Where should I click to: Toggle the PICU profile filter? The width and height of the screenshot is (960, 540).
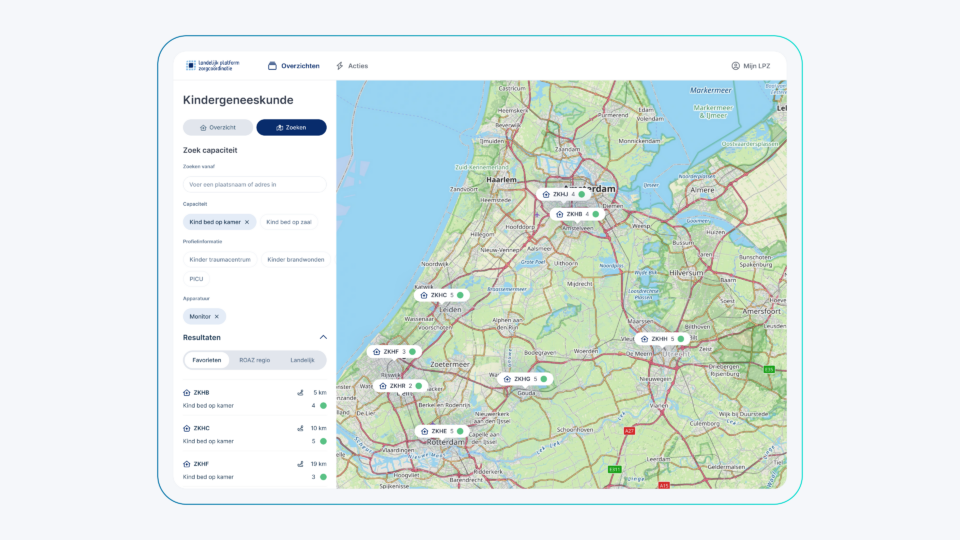(x=196, y=279)
